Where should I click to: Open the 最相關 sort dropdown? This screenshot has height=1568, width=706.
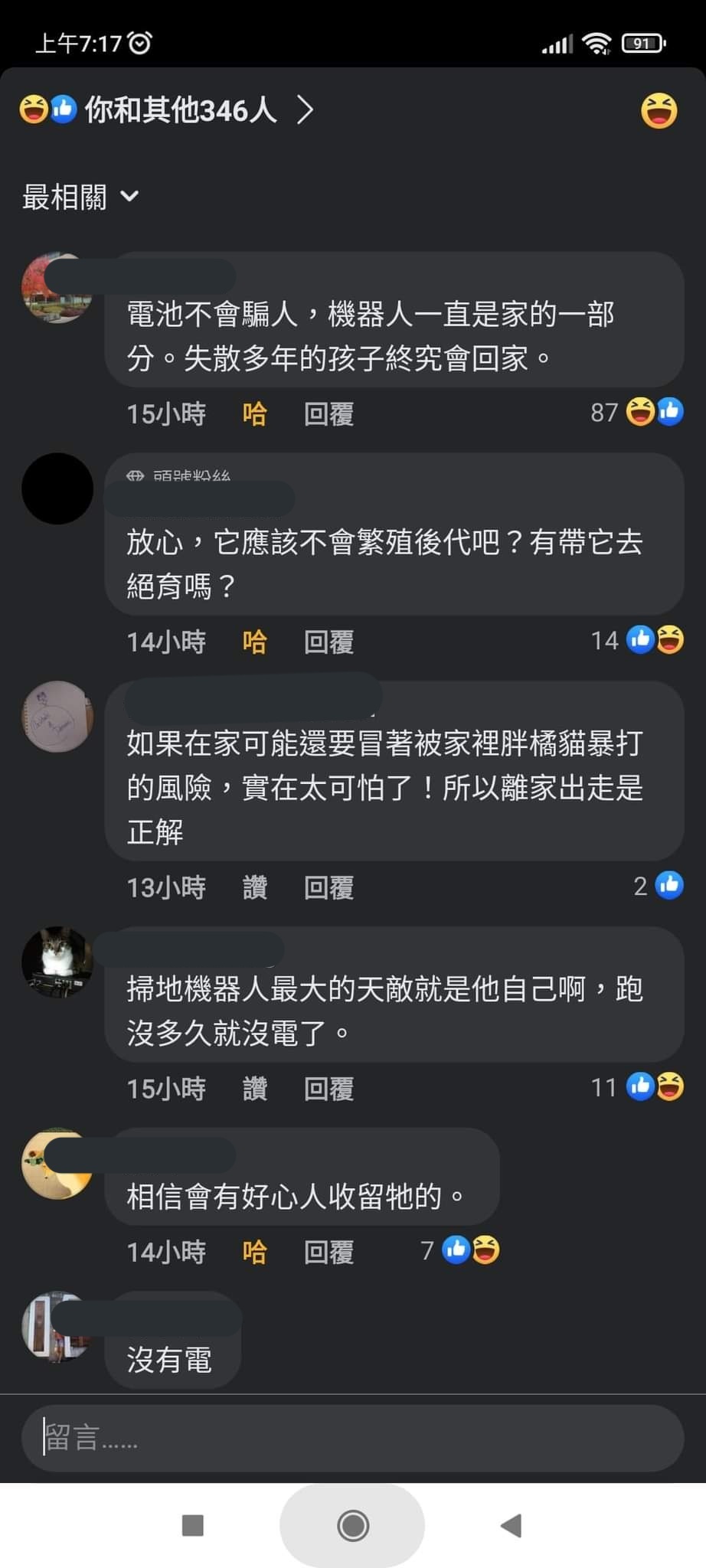[x=80, y=197]
